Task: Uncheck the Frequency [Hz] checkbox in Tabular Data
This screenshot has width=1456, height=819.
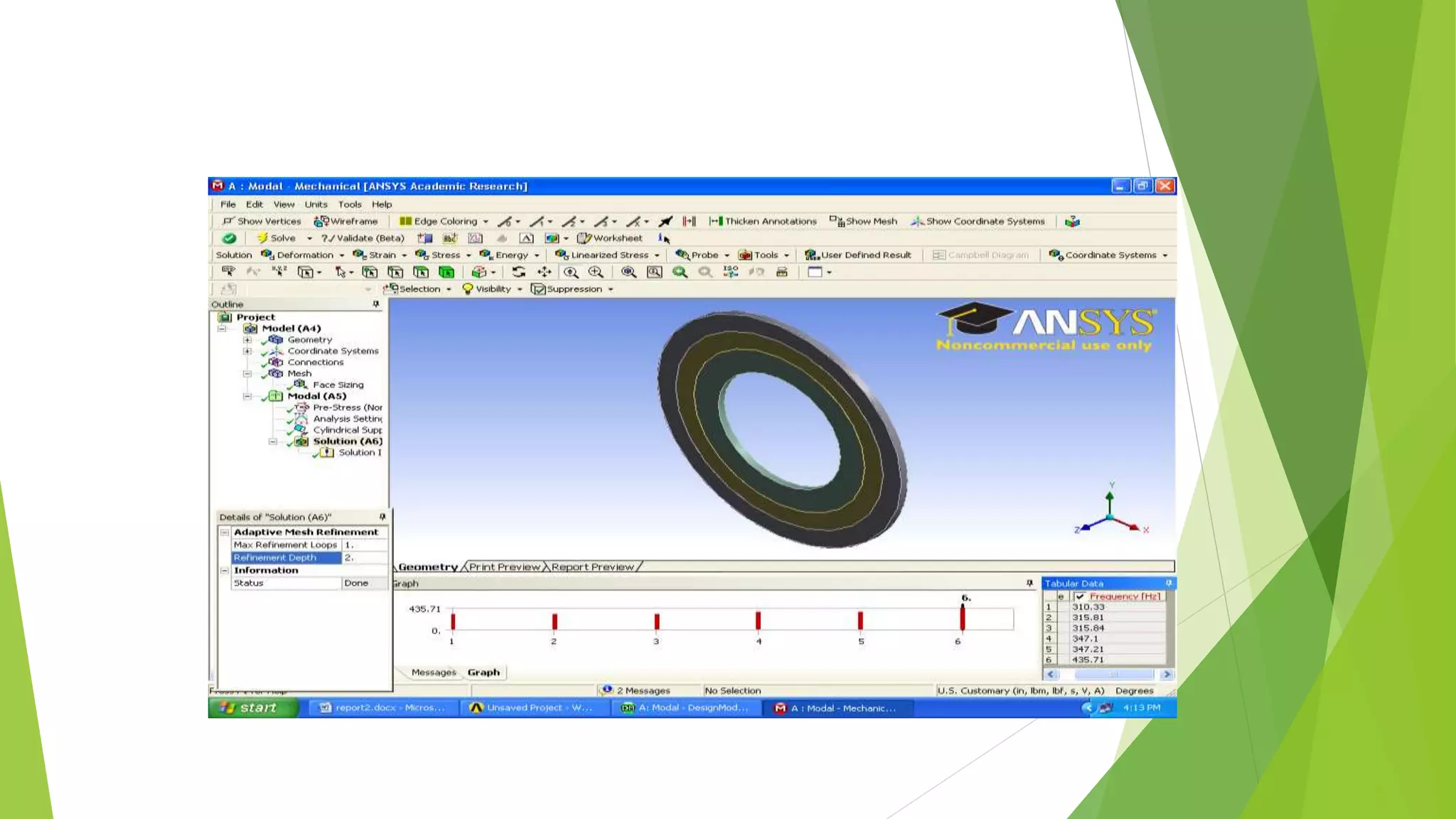Action: 1080,596
